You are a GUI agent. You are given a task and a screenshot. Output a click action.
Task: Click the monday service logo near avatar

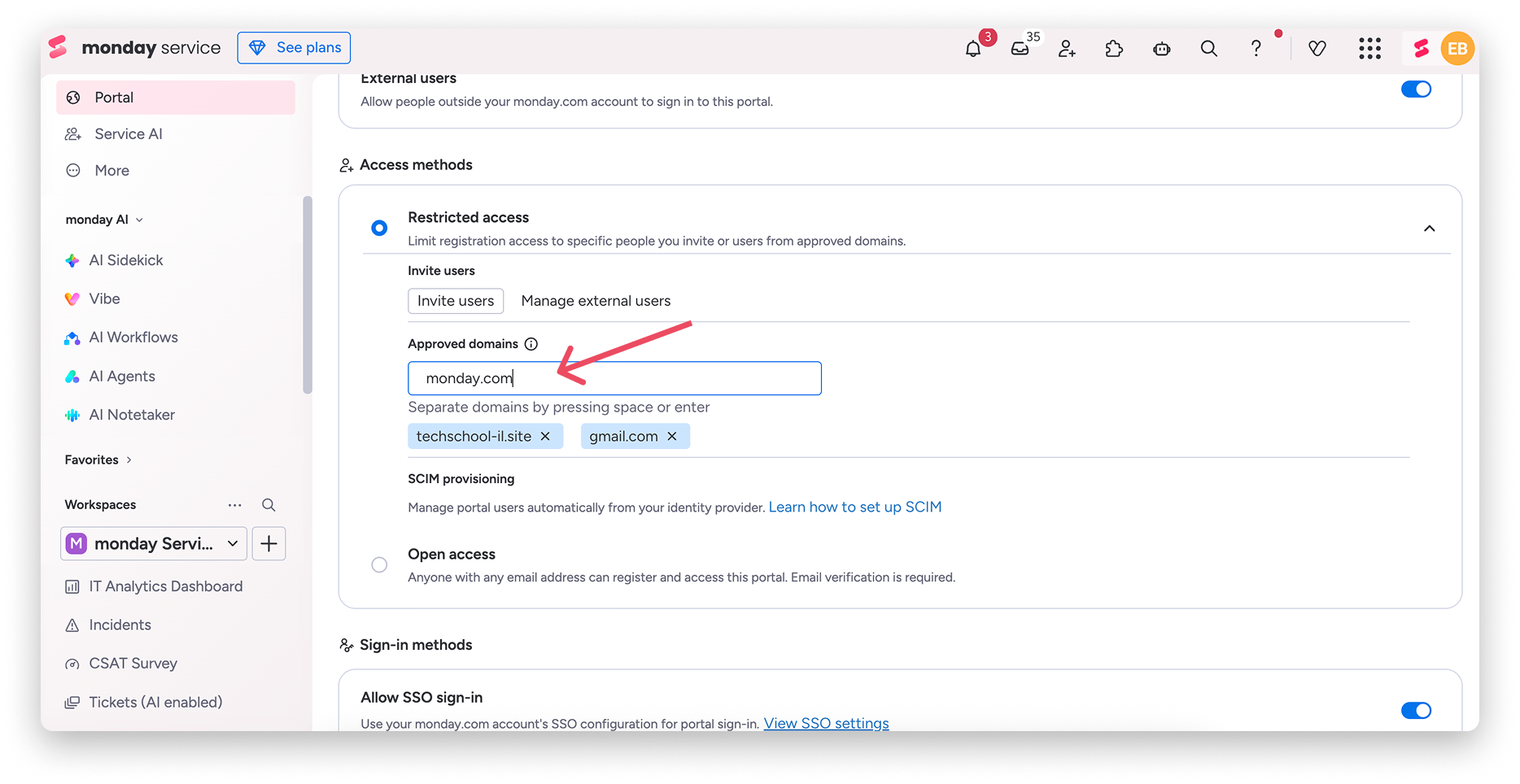click(1422, 49)
